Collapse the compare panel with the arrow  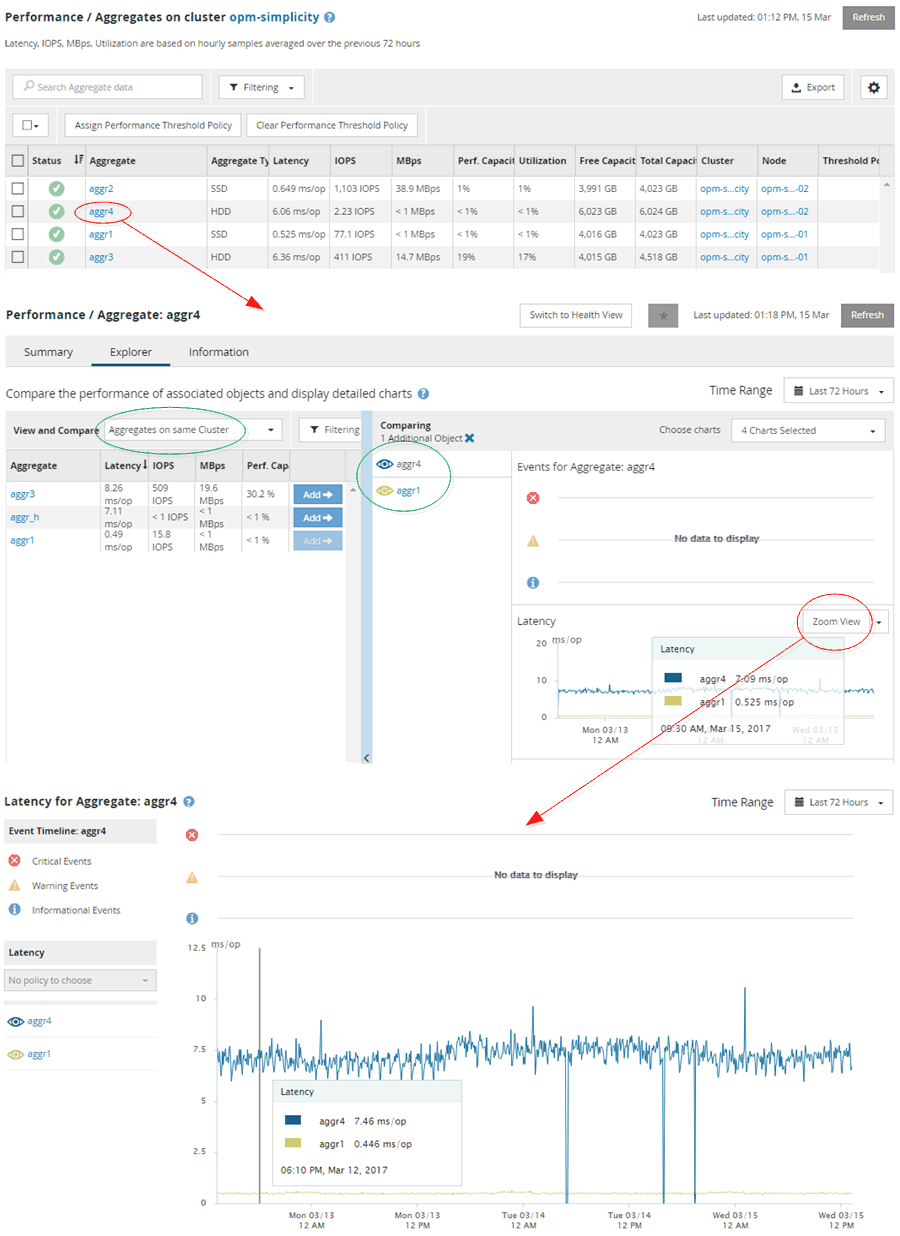pos(366,757)
